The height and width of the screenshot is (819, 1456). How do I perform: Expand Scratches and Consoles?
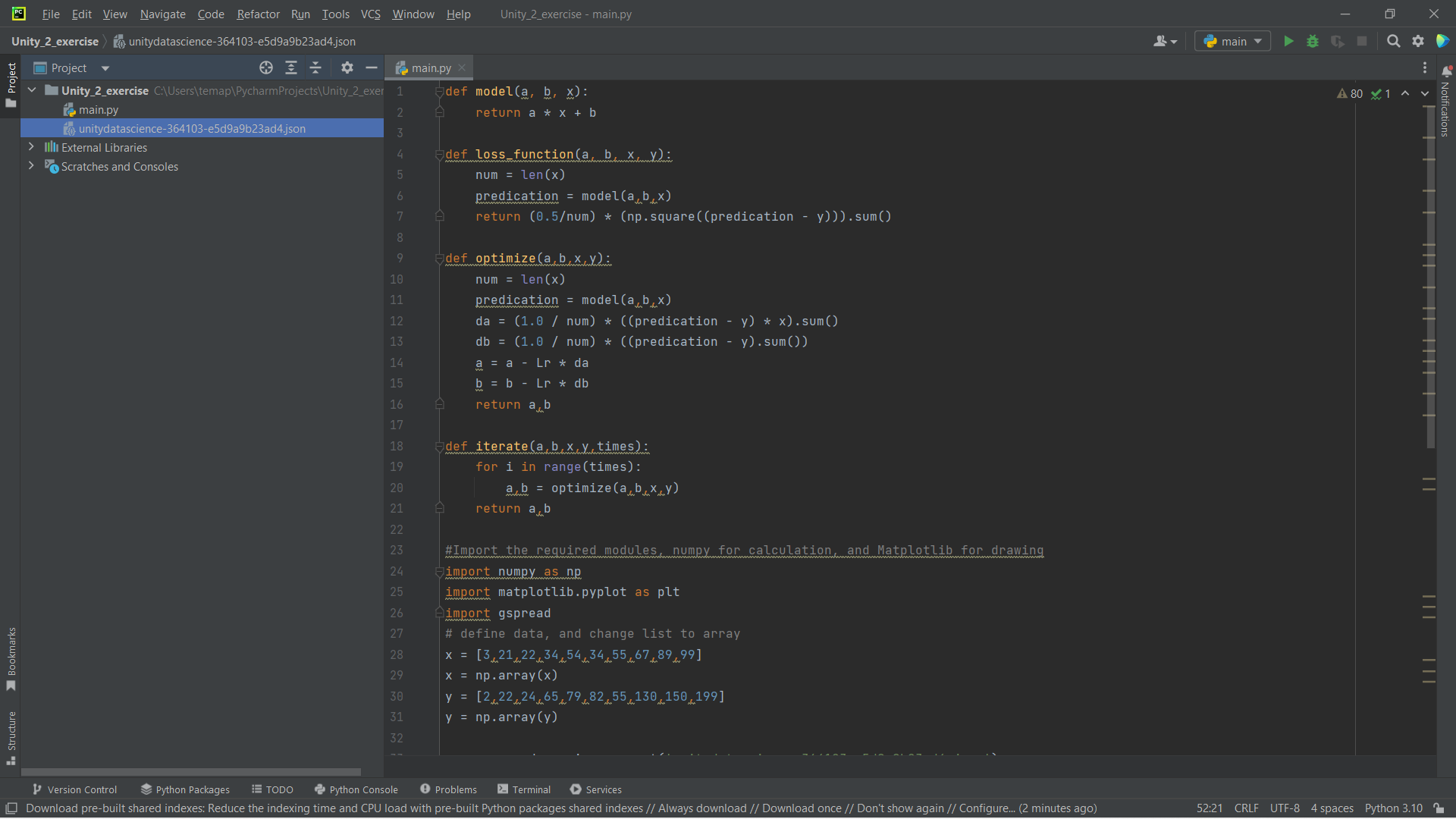coord(31,166)
